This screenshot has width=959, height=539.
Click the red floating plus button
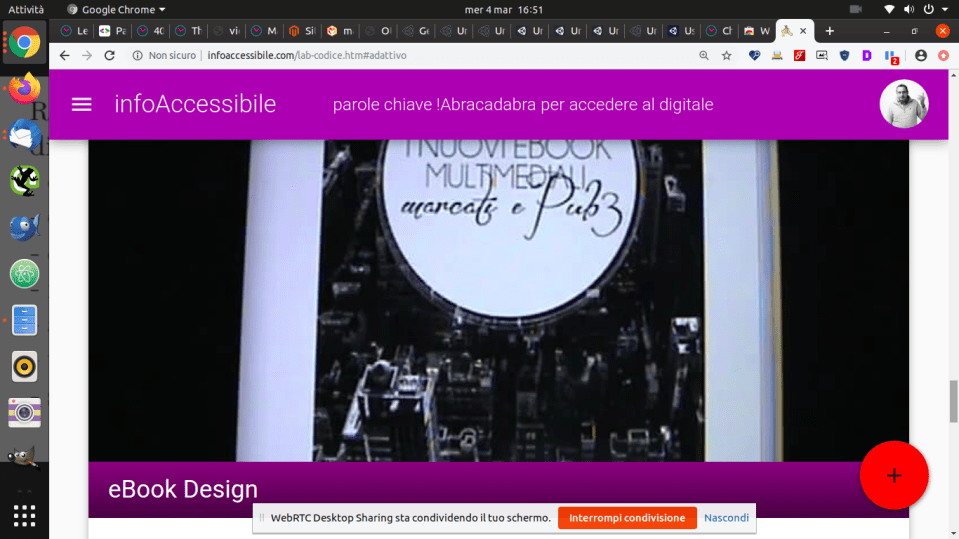[x=893, y=475]
